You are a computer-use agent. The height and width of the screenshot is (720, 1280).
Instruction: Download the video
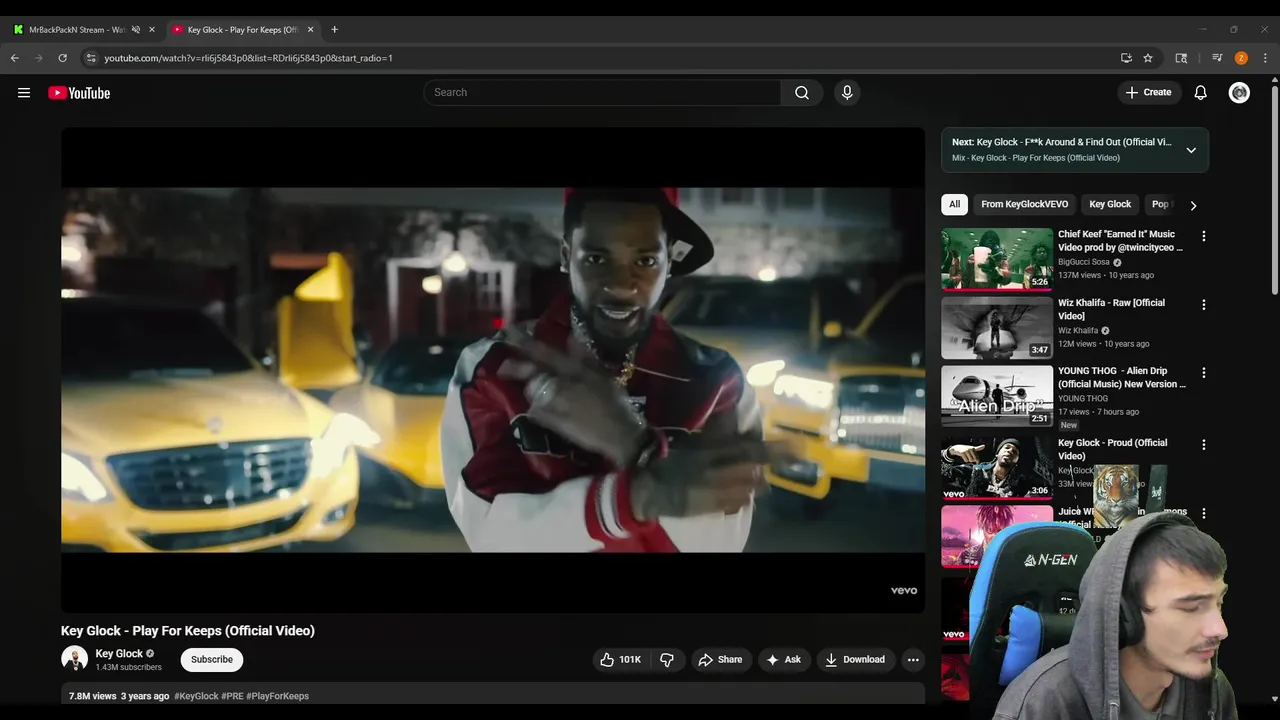pyautogui.click(x=855, y=660)
